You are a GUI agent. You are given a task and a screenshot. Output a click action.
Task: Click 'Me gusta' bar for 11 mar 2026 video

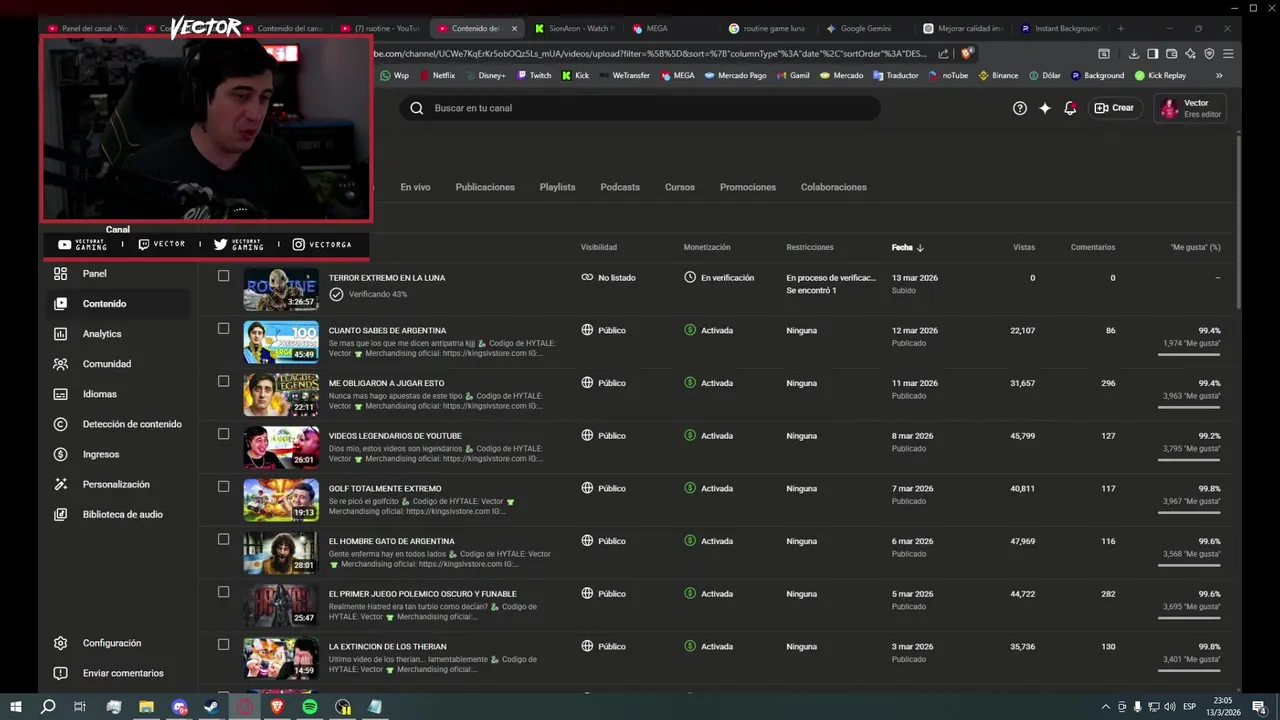pyautogui.click(x=1189, y=408)
